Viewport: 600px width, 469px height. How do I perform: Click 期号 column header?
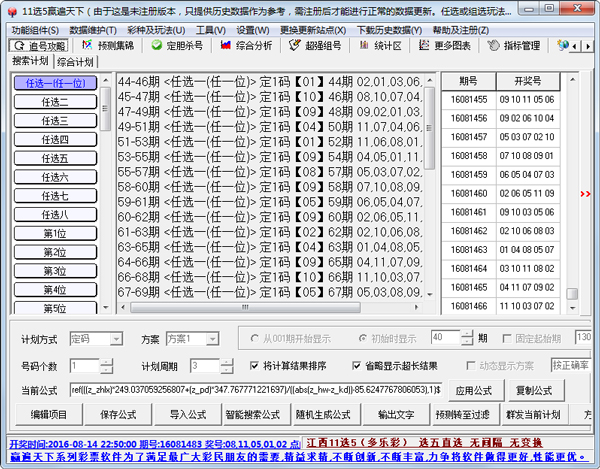[468, 81]
